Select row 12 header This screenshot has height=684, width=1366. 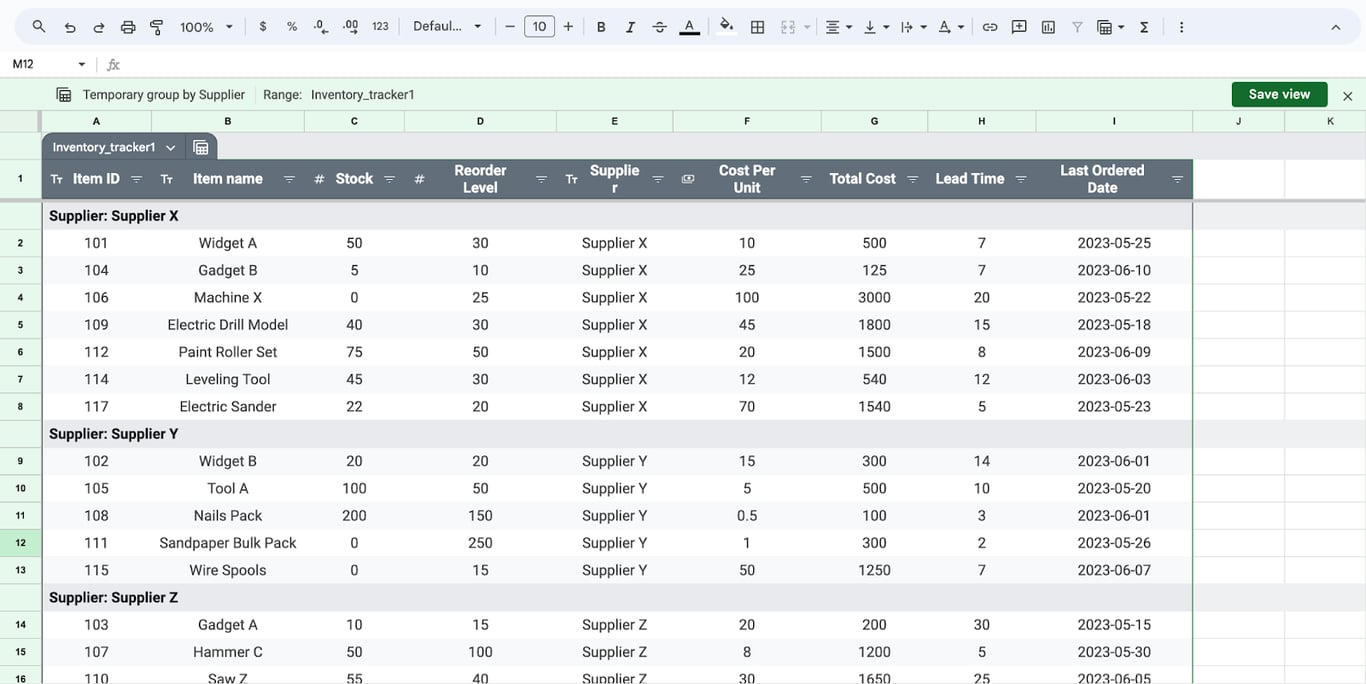point(20,543)
